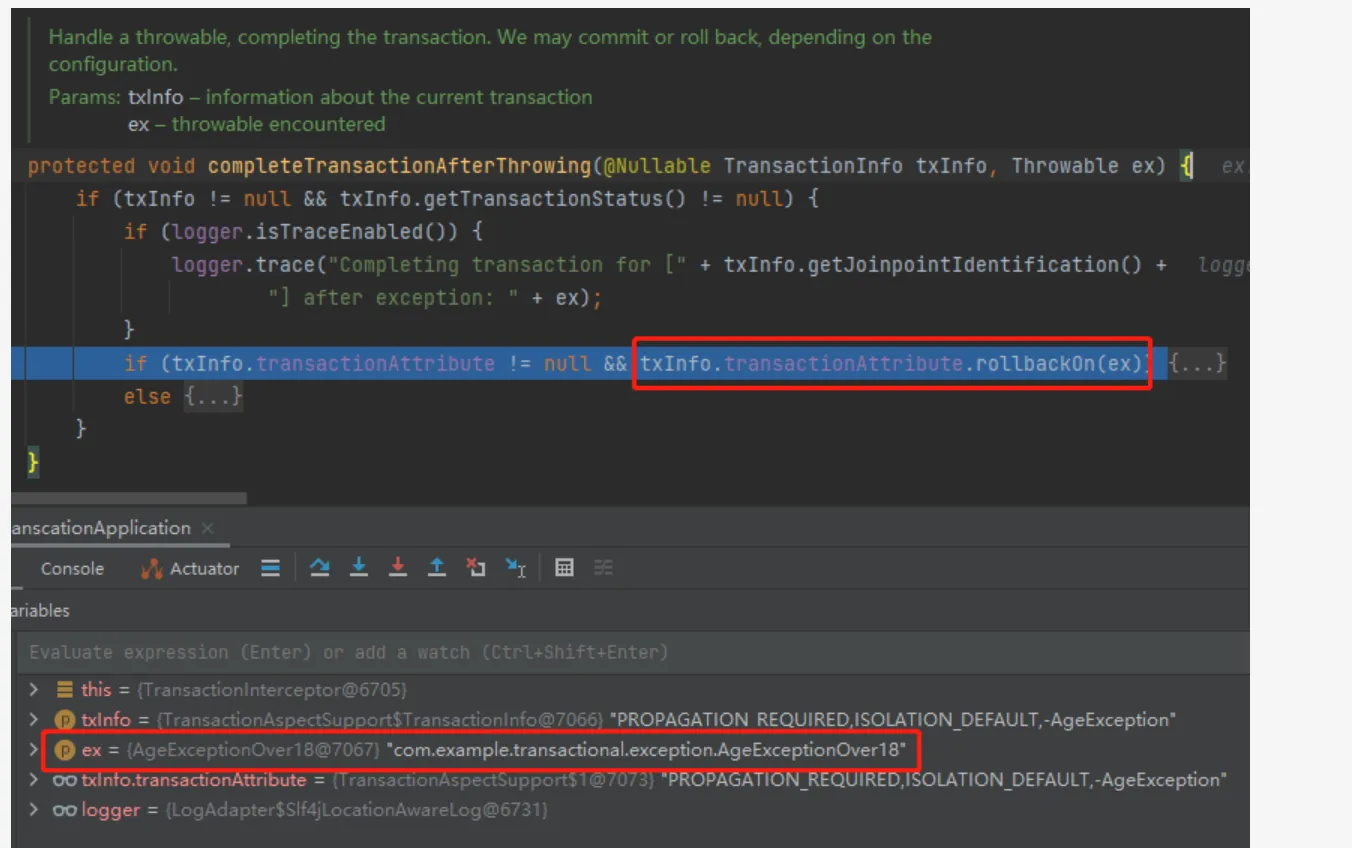Screen dimensions: 1352x848
Task: Click the stacked-bars icon beside 'this' variable
Action: (65, 689)
